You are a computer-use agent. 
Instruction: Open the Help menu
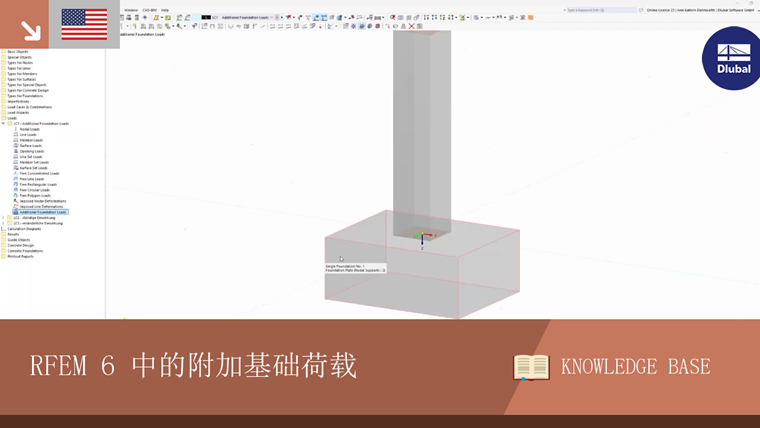tap(165, 10)
